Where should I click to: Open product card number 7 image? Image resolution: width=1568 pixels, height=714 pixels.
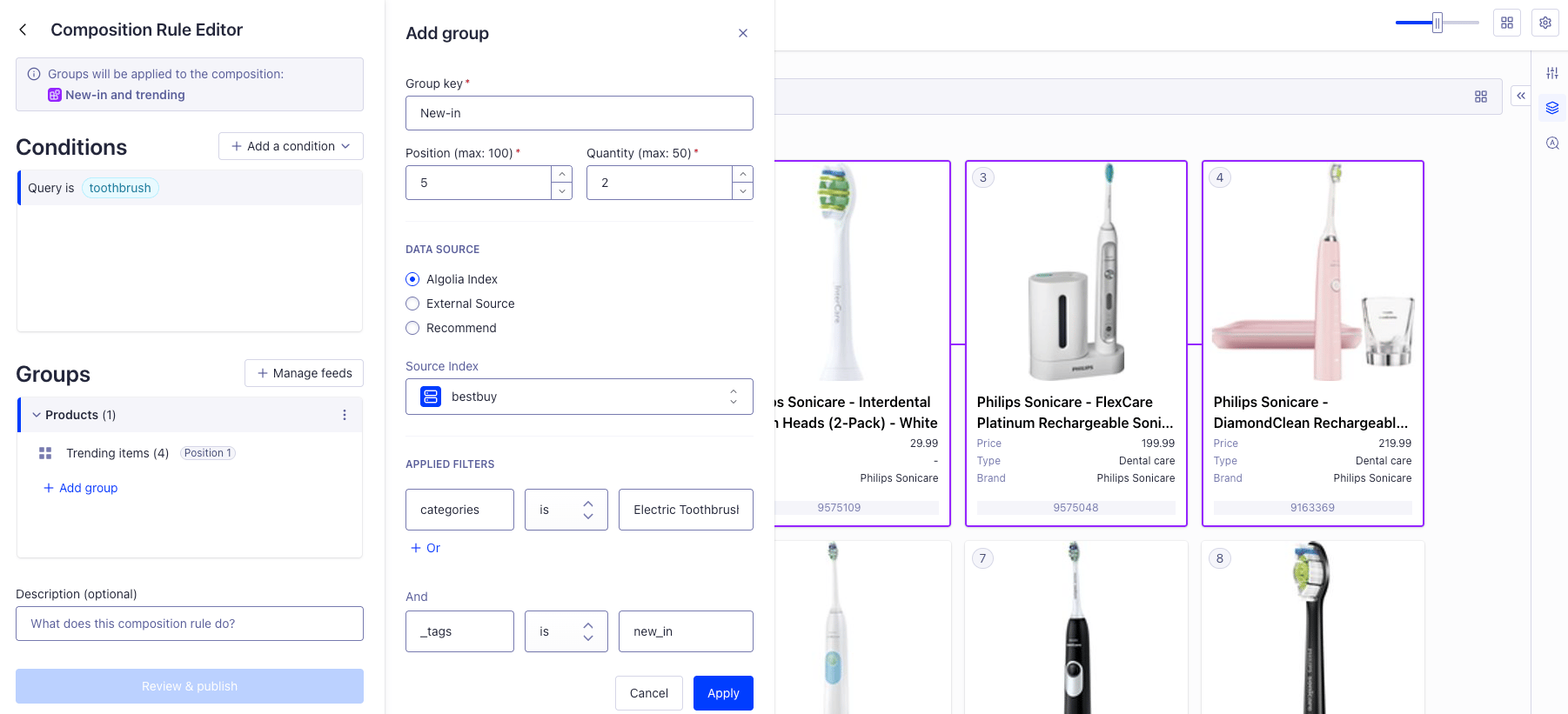tap(1076, 628)
